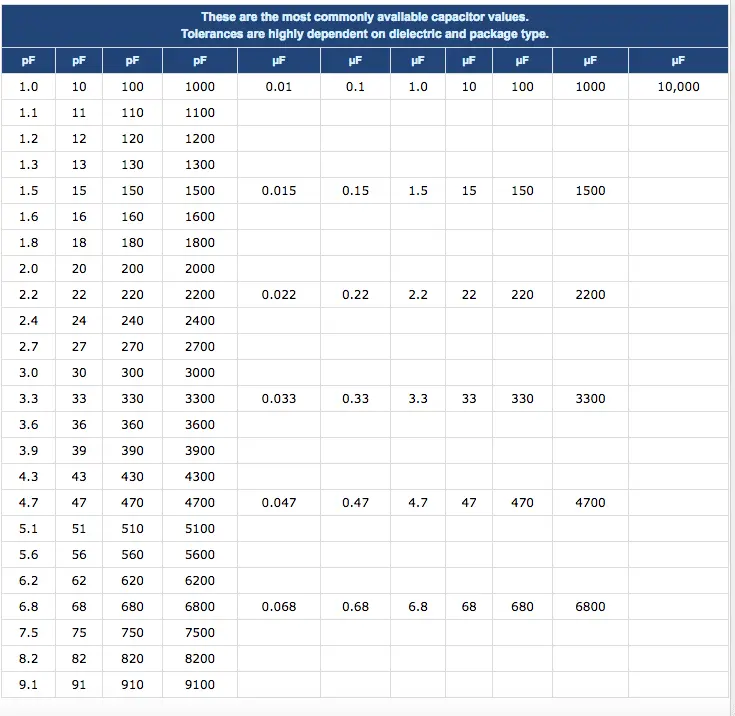Click the 6800 µF value
Viewport: 735px width, 716px height.
coord(590,607)
